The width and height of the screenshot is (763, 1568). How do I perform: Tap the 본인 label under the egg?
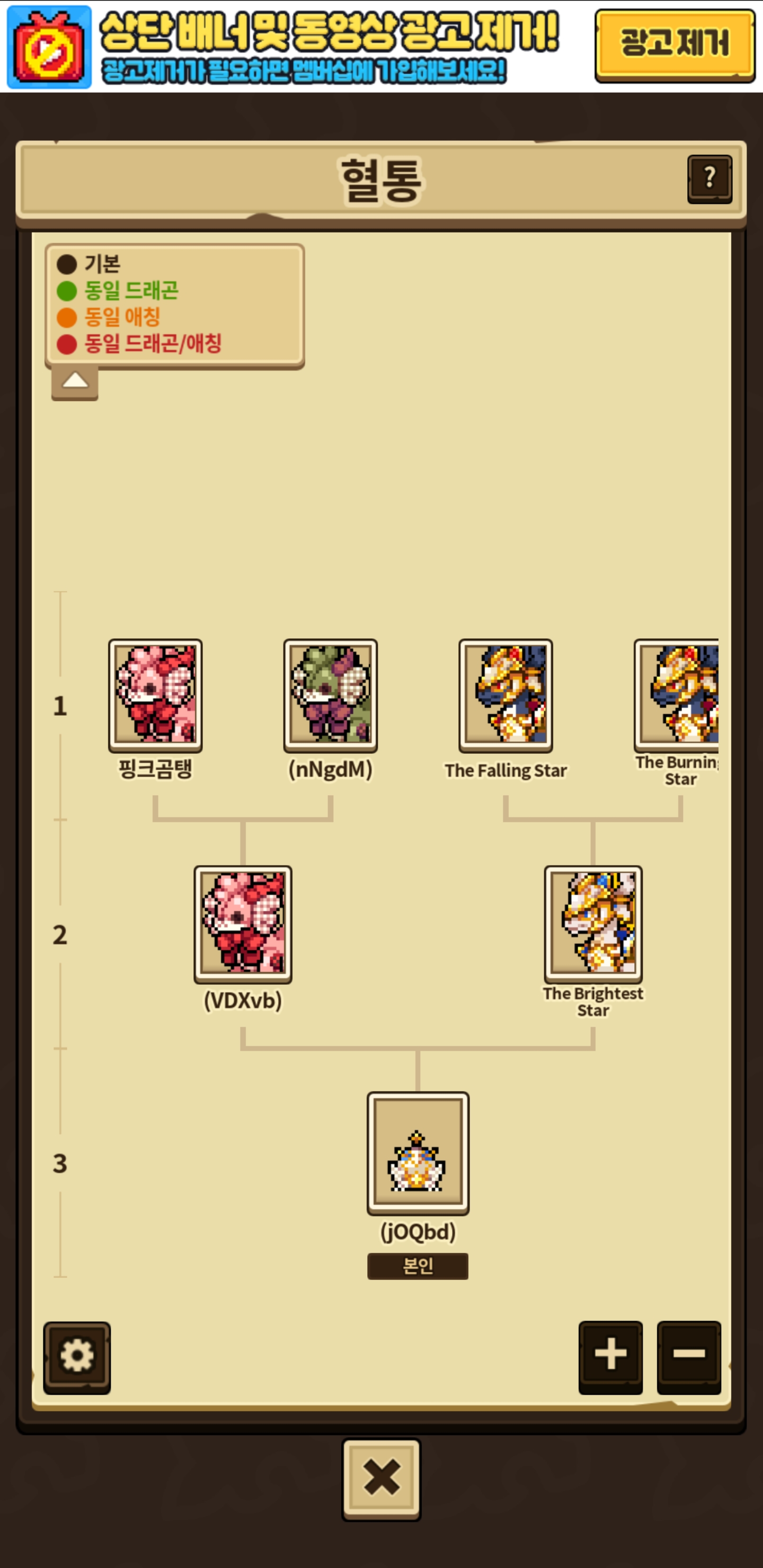(x=418, y=1266)
